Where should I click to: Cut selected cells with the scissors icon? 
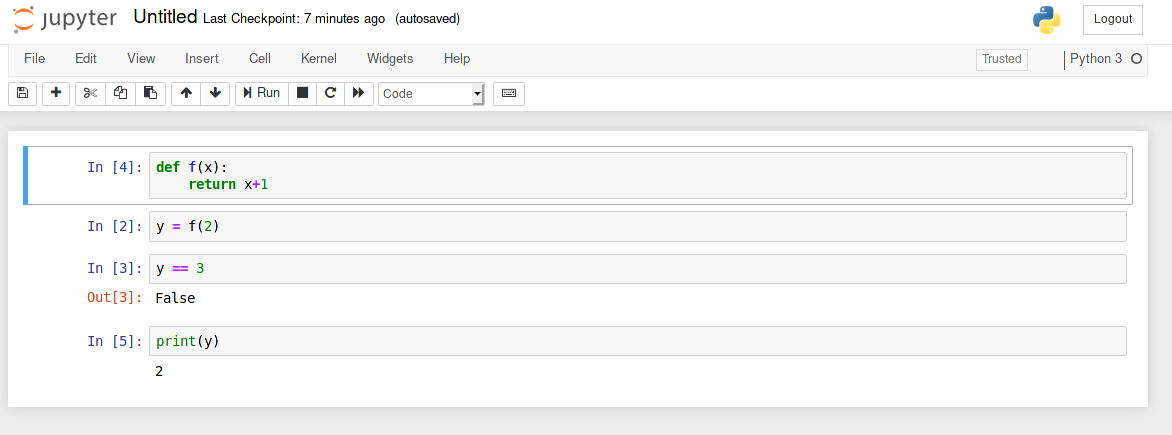pos(90,93)
